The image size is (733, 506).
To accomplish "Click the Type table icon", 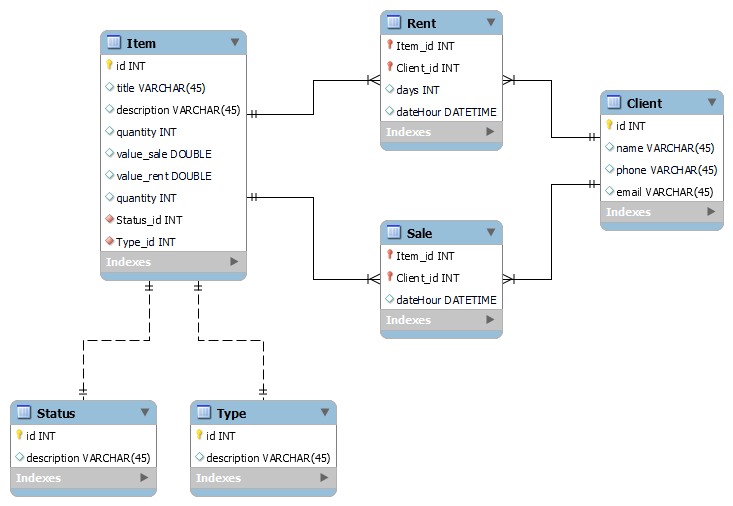I will pyautogui.click(x=204, y=412).
